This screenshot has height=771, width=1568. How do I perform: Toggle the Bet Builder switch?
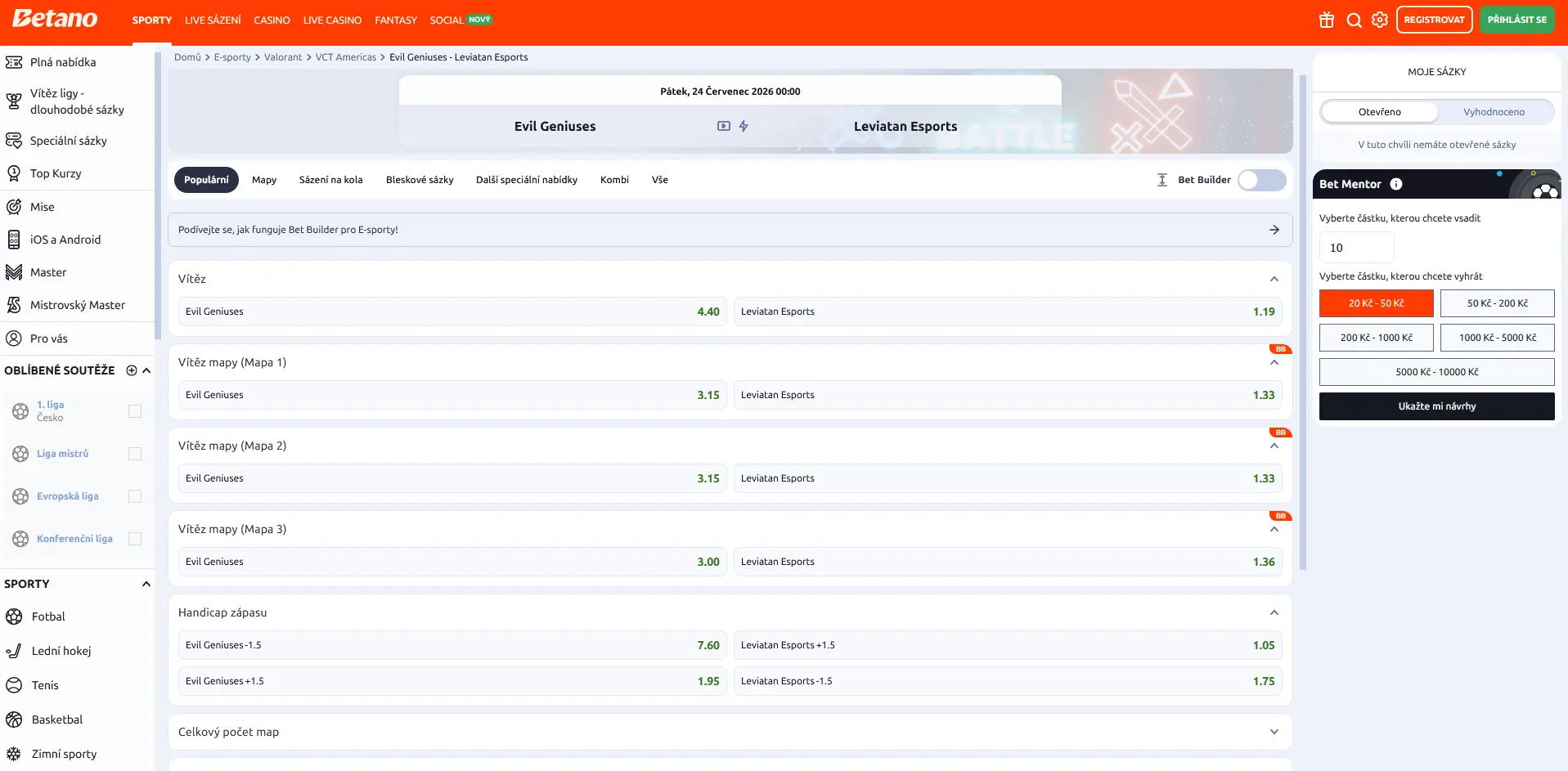click(x=1262, y=180)
